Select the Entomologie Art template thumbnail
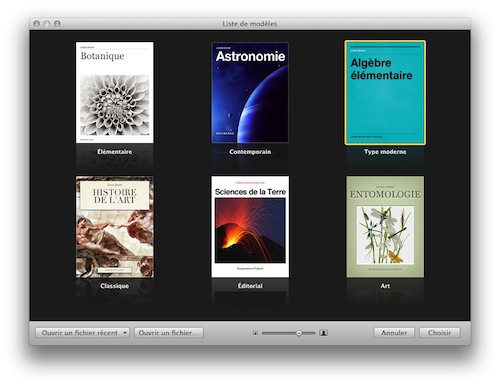 click(x=385, y=227)
